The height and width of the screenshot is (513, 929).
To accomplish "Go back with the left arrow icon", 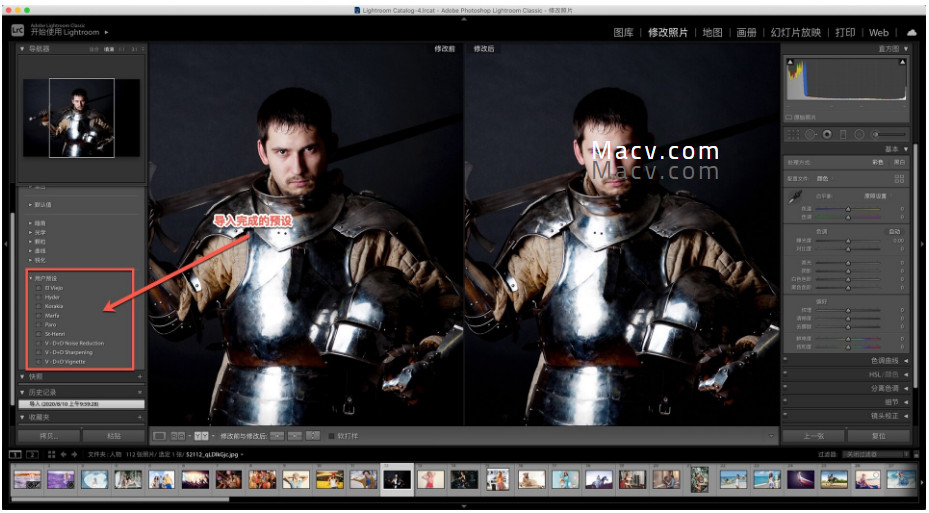I will click(x=63, y=454).
